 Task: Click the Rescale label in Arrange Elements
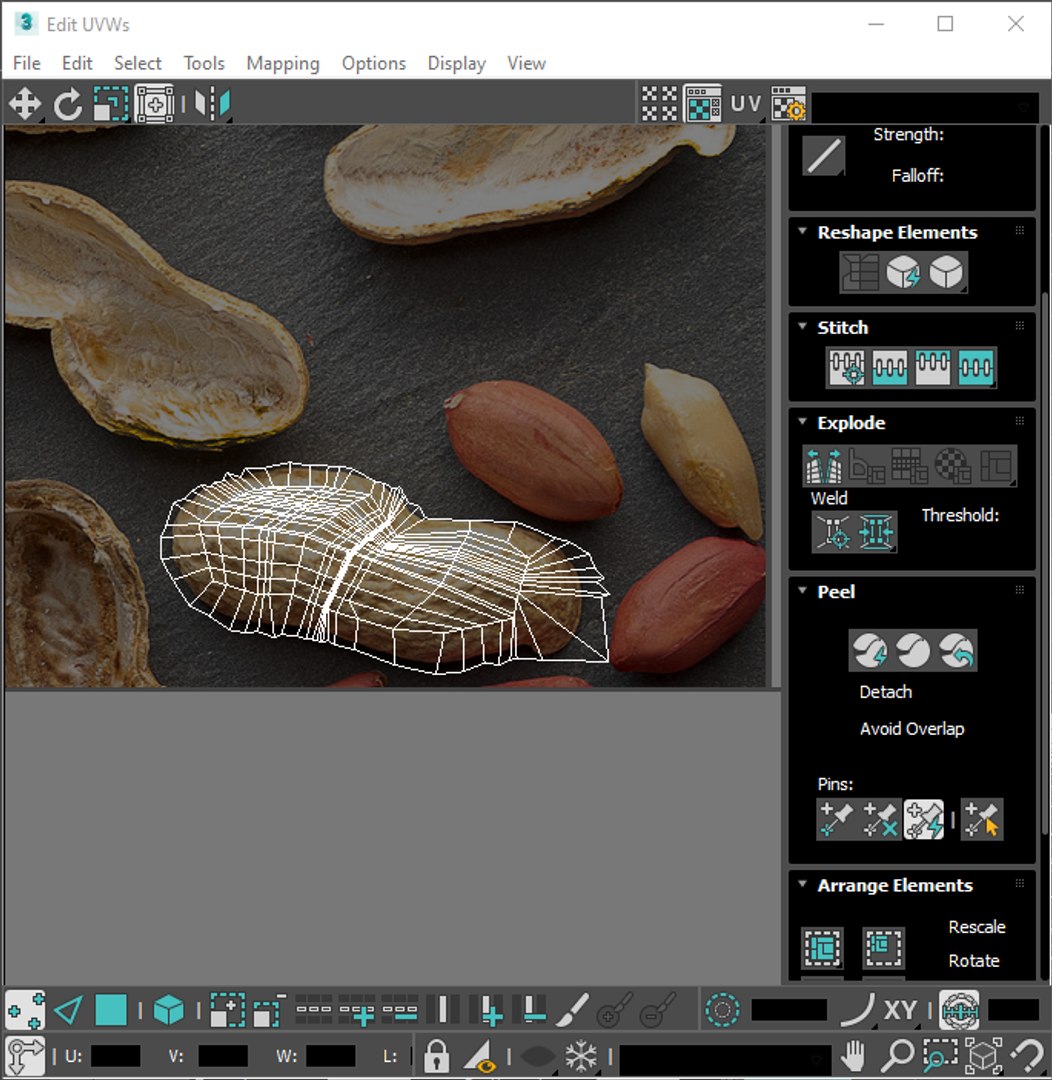(x=977, y=927)
